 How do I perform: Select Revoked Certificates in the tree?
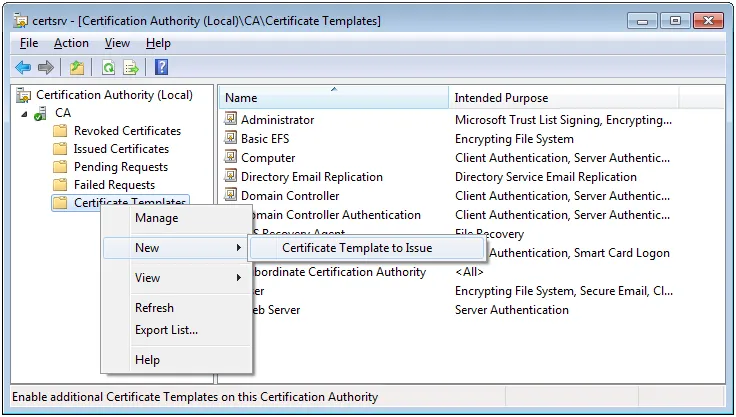(127, 131)
